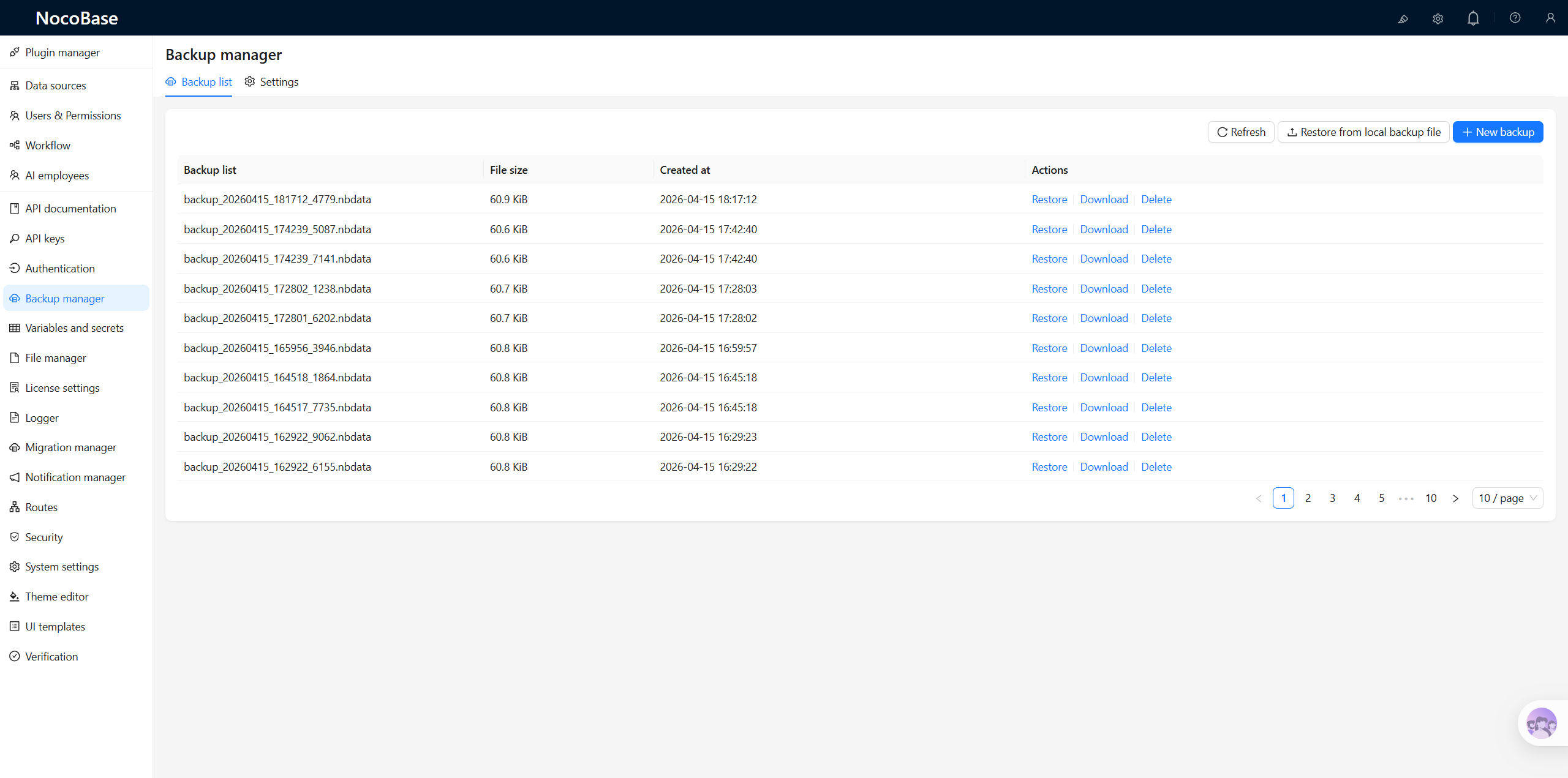Select the highlighter pen icon in the top bar
The image size is (1568, 778).
[1403, 19]
